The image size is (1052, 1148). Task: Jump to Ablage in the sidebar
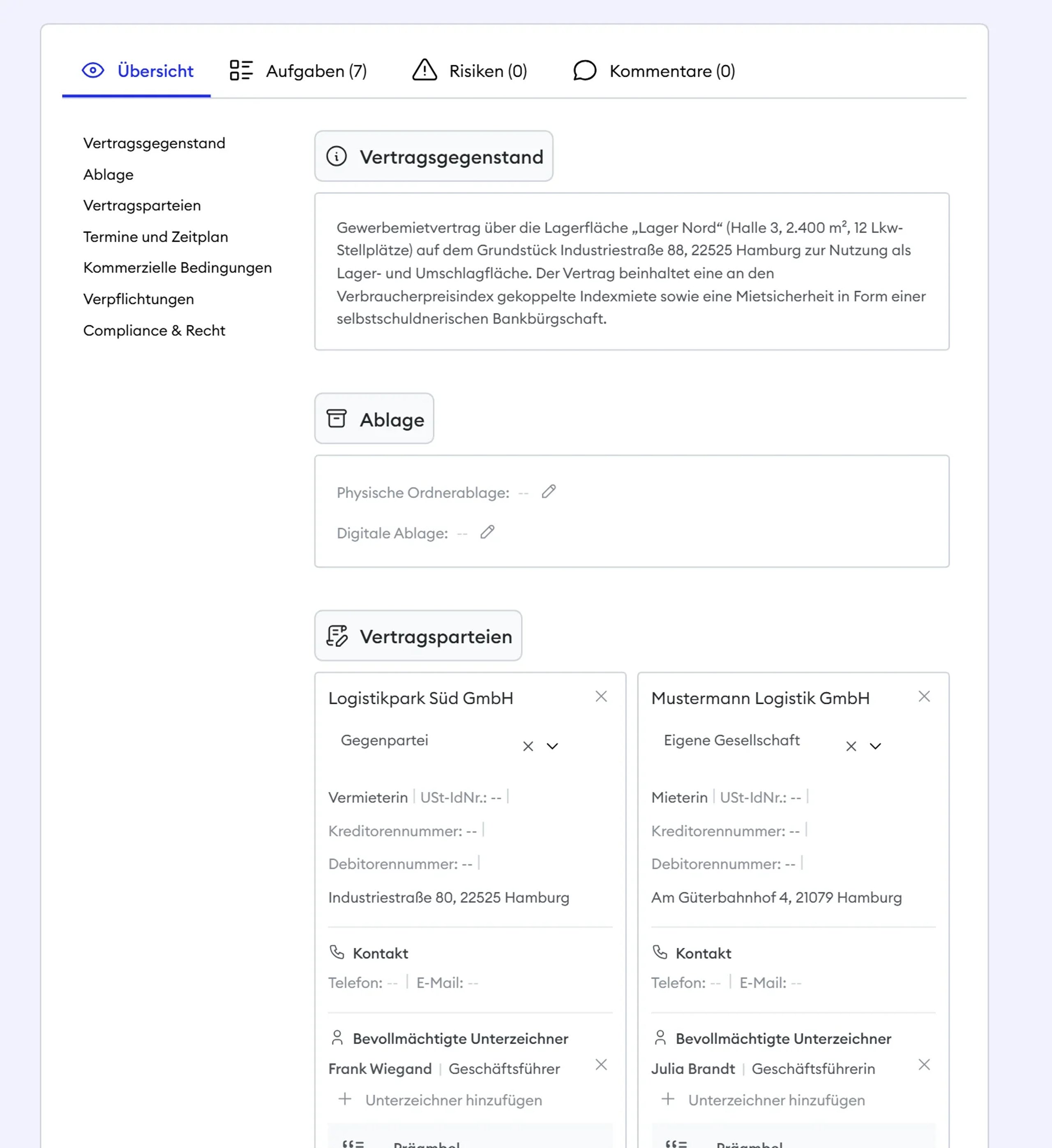click(x=108, y=174)
